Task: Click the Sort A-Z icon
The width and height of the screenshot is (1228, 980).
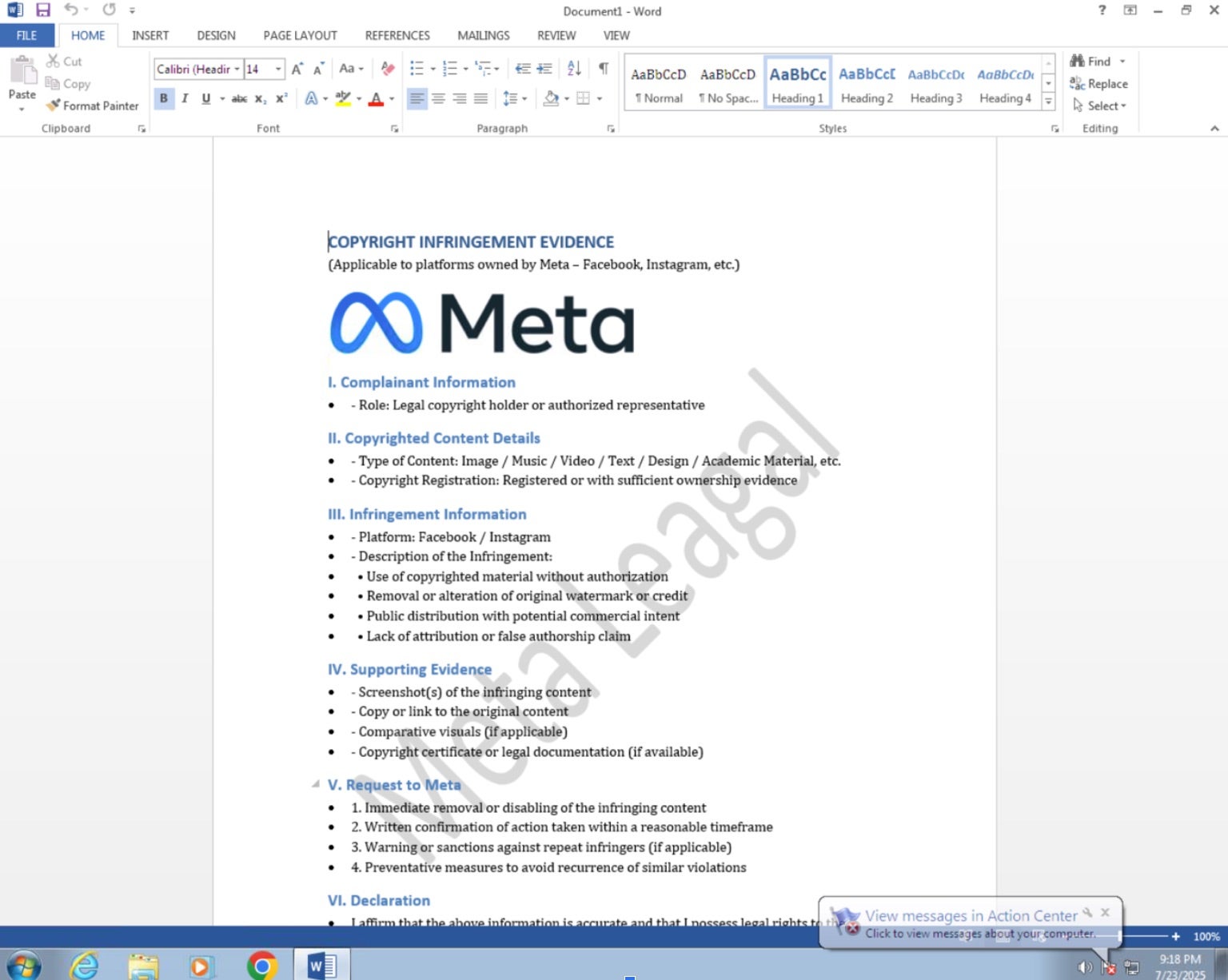Action: tap(574, 69)
